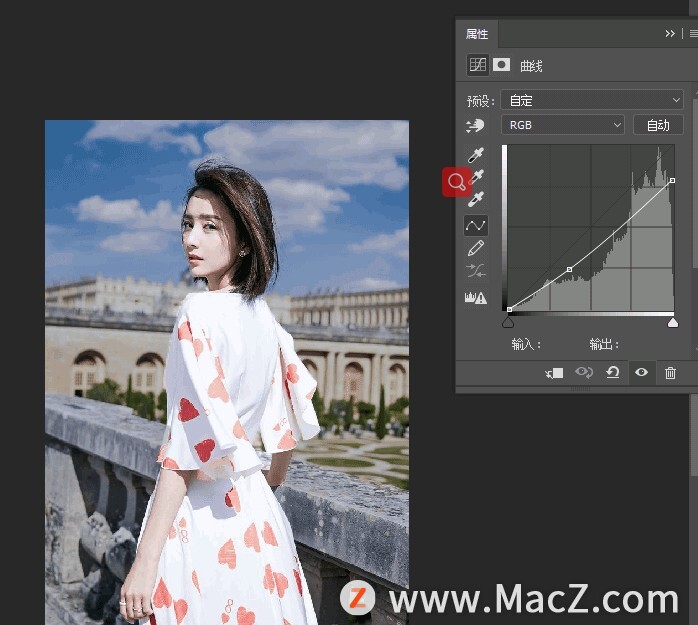Collapse the Properties panel with double arrows
Screen dimensions: 698x625
pyautogui.click(x=670, y=34)
